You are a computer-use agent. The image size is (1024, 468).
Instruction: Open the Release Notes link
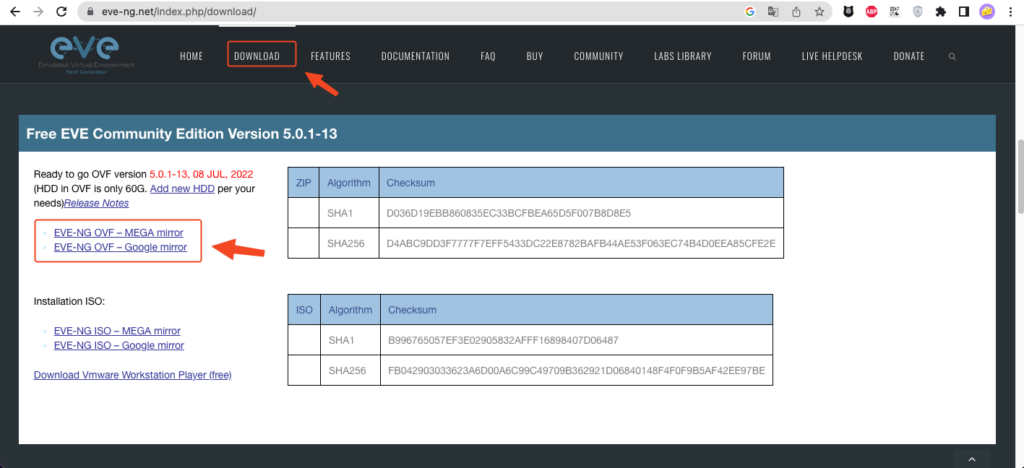(x=97, y=203)
